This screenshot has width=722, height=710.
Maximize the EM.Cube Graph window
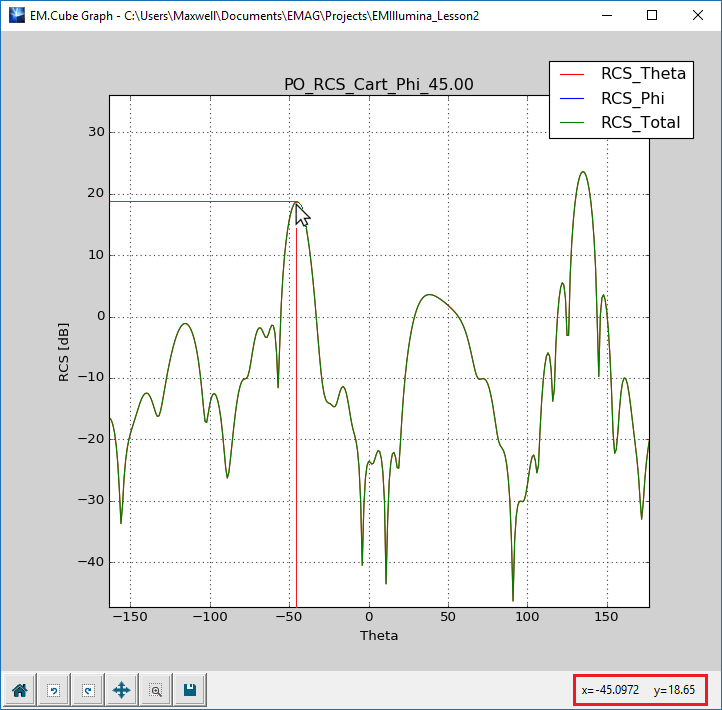[652, 15]
